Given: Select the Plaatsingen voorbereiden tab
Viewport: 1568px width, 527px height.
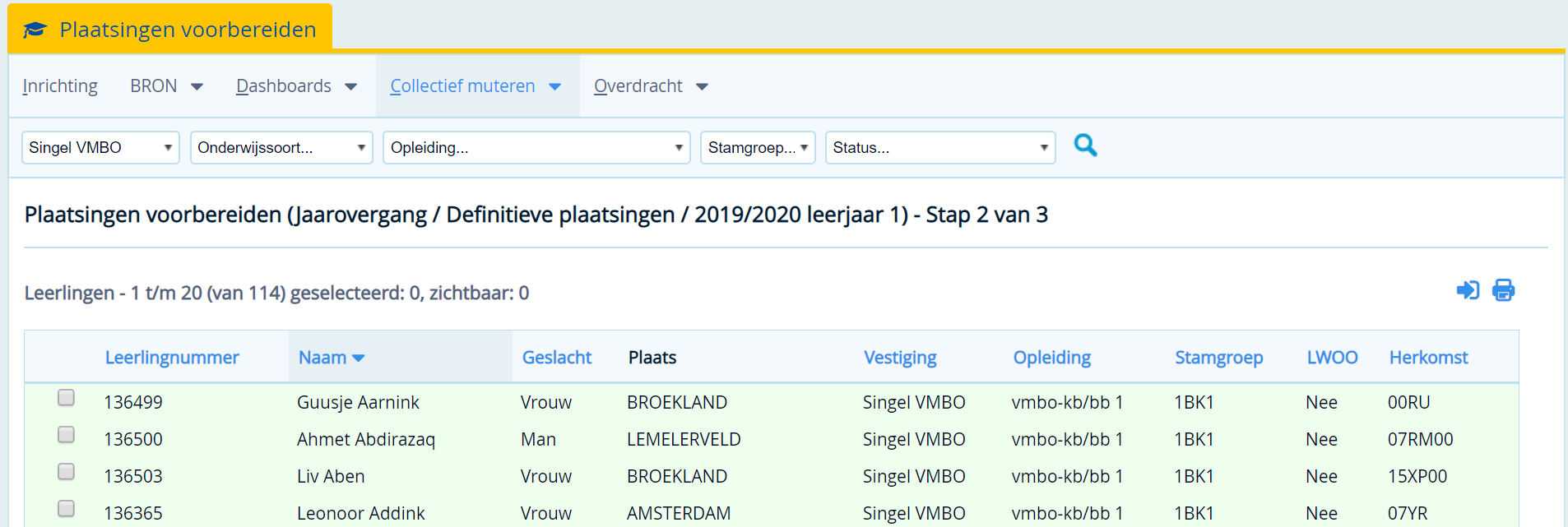Looking at the screenshot, I should tap(170, 30).
